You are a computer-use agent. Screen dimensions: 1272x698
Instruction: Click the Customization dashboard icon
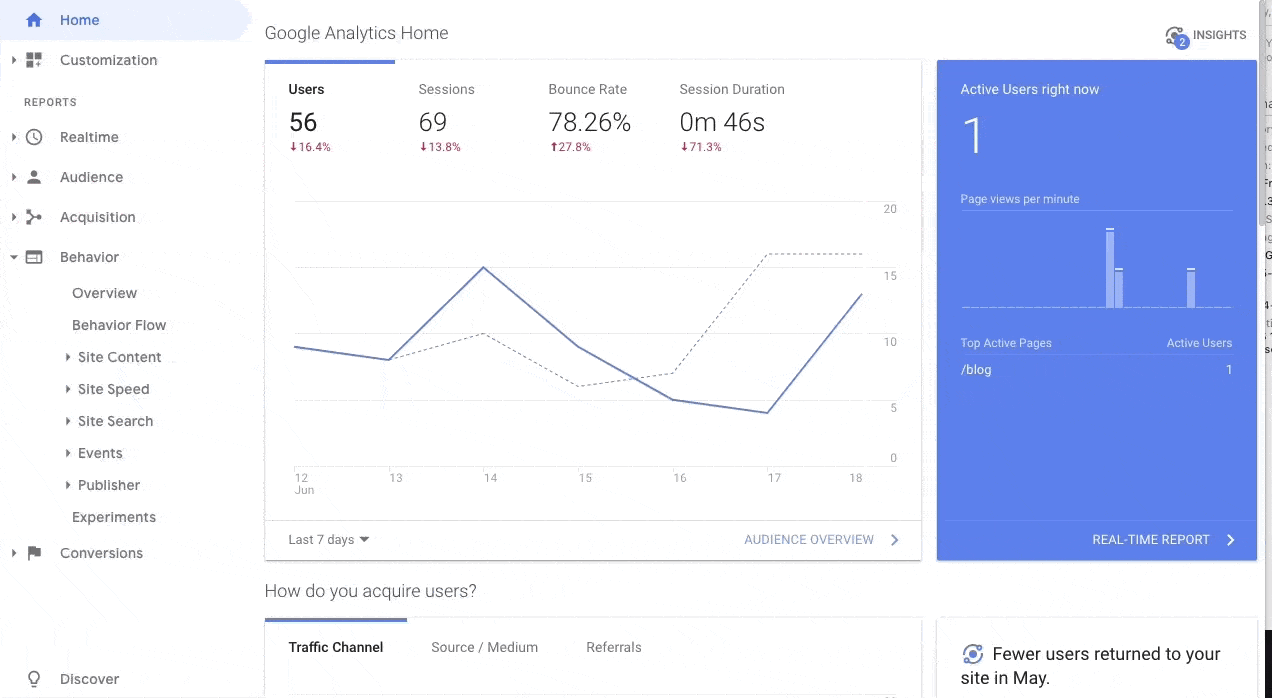pos(34,60)
